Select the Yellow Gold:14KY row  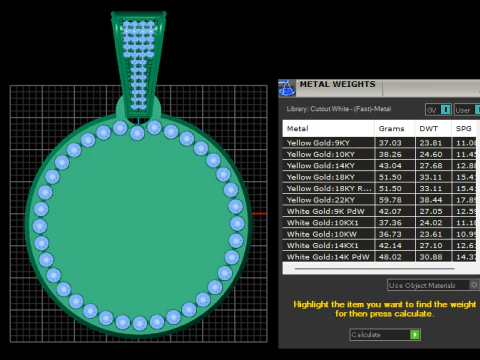click(379, 166)
